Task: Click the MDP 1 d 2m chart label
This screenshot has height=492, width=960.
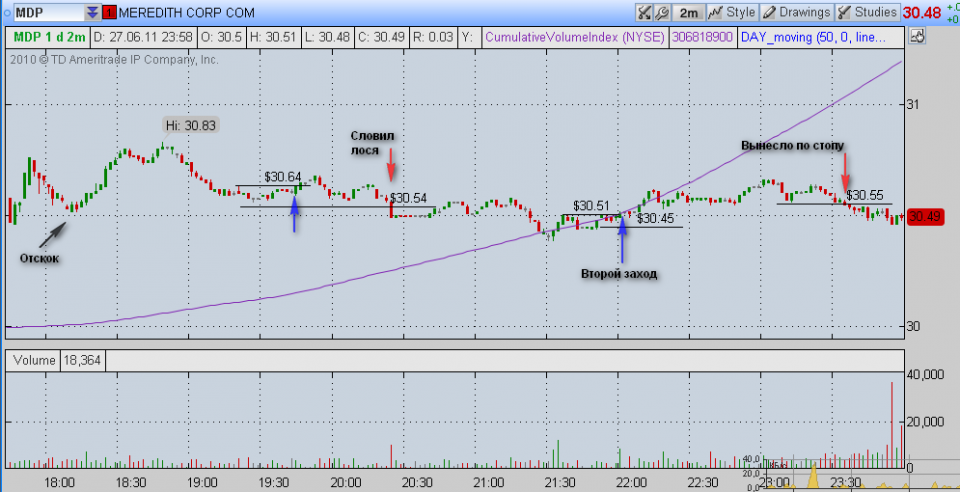Action: pos(48,37)
